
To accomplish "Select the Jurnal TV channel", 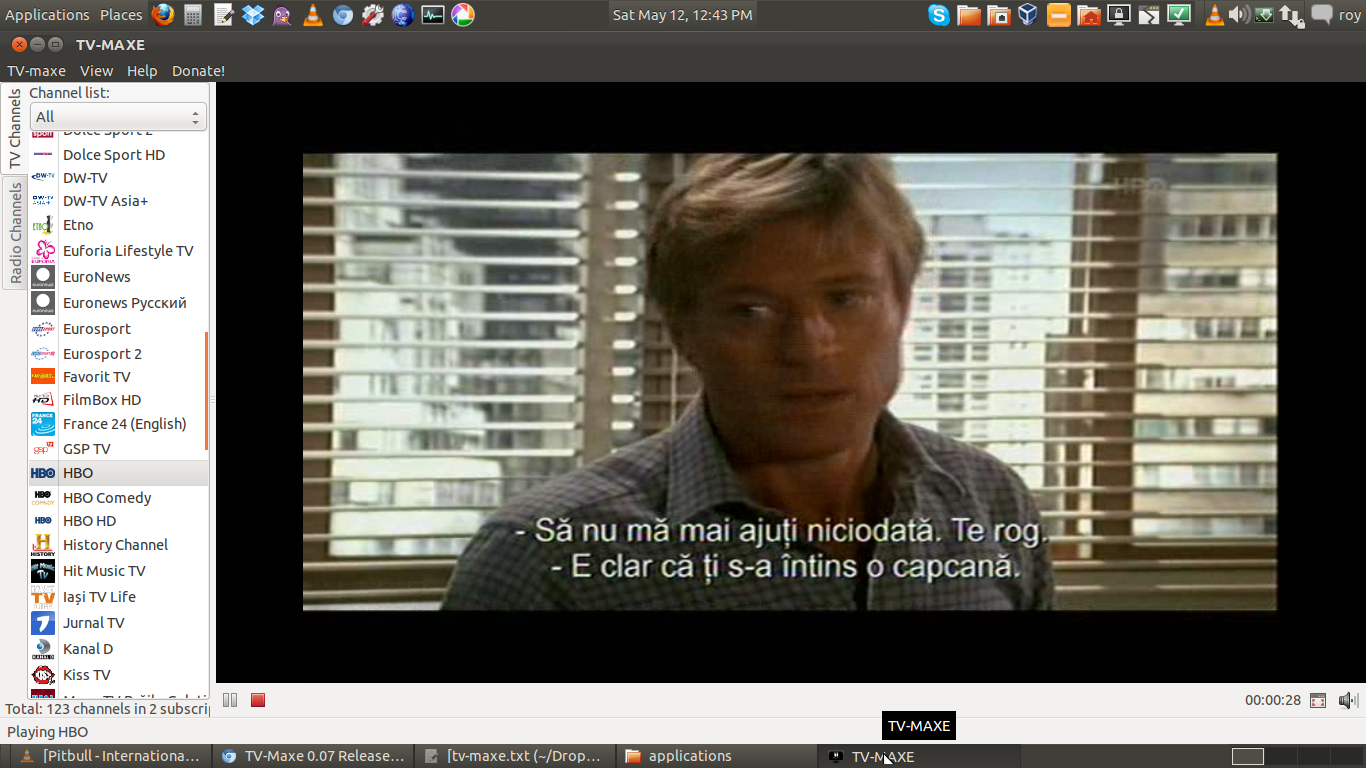I will click(x=118, y=623).
